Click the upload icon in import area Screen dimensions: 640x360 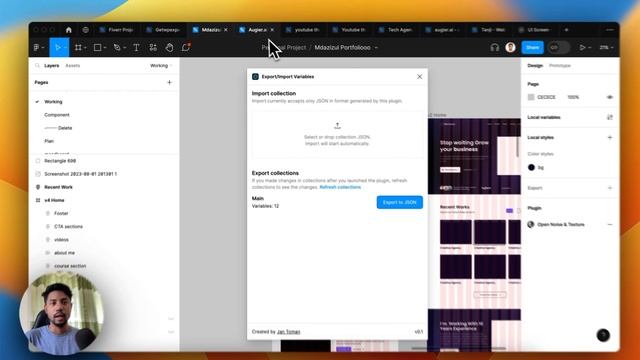pyautogui.click(x=338, y=126)
